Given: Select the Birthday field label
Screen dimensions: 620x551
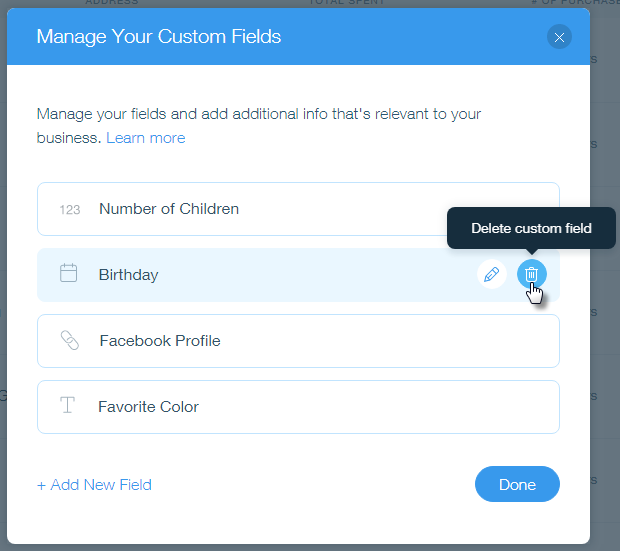Looking at the screenshot, I should click(129, 275).
